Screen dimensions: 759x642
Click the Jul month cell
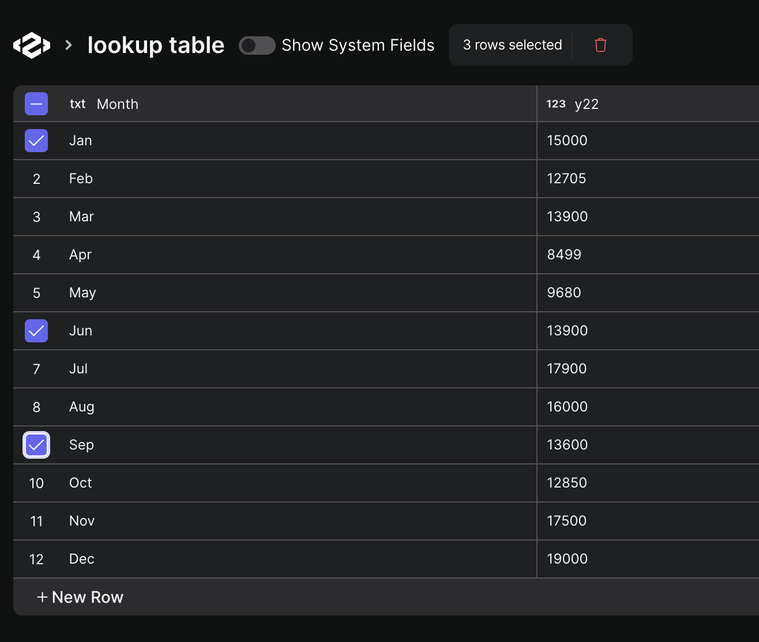coord(298,368)
